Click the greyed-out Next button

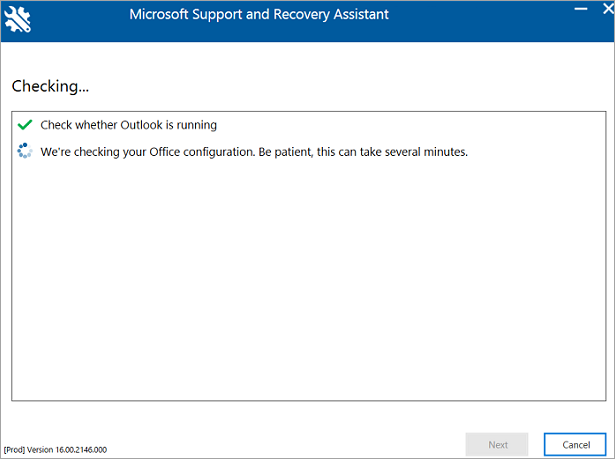(x=498, y=444)
